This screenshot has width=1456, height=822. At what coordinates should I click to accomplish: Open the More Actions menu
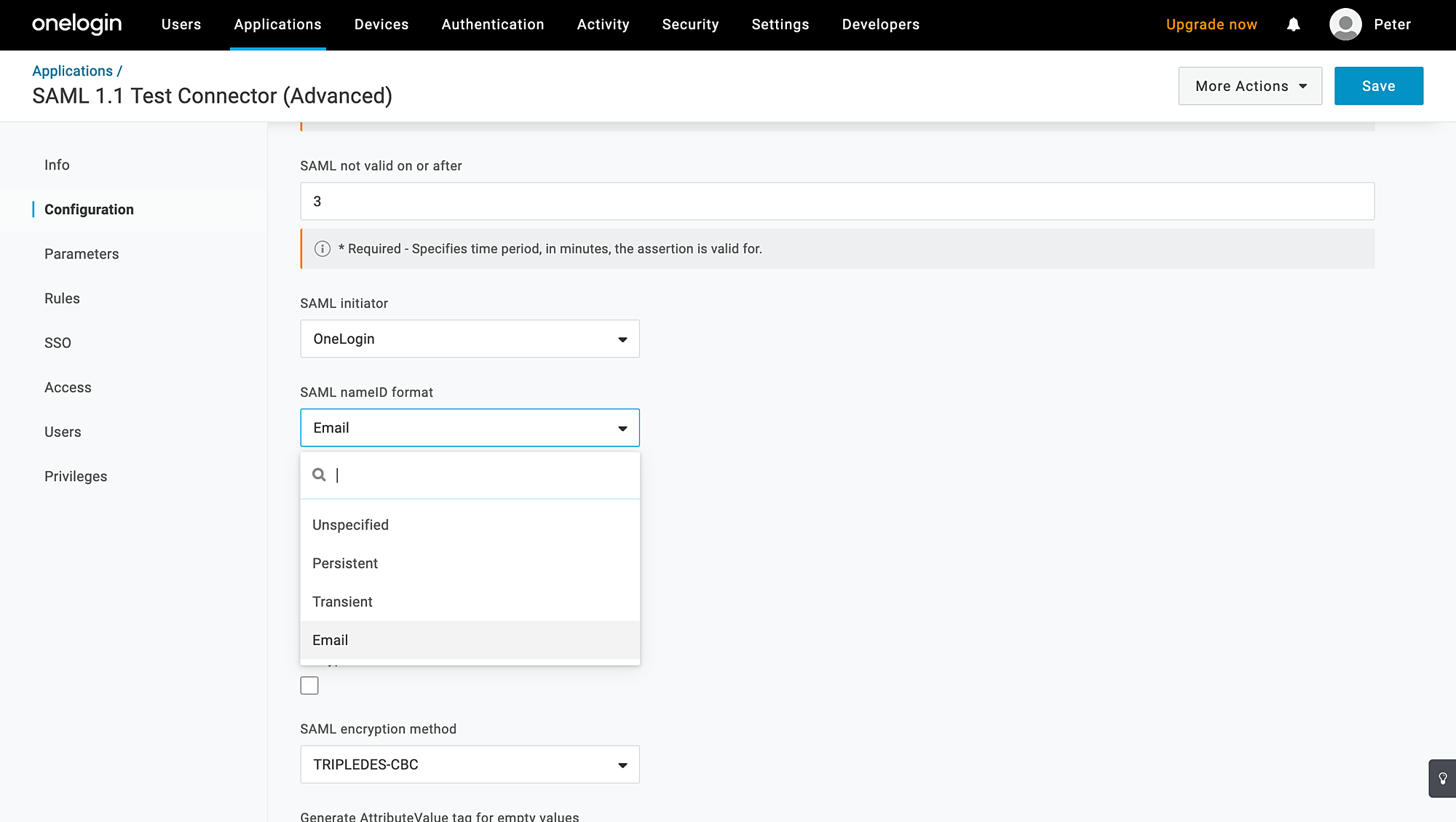[x=1250, y=86]
